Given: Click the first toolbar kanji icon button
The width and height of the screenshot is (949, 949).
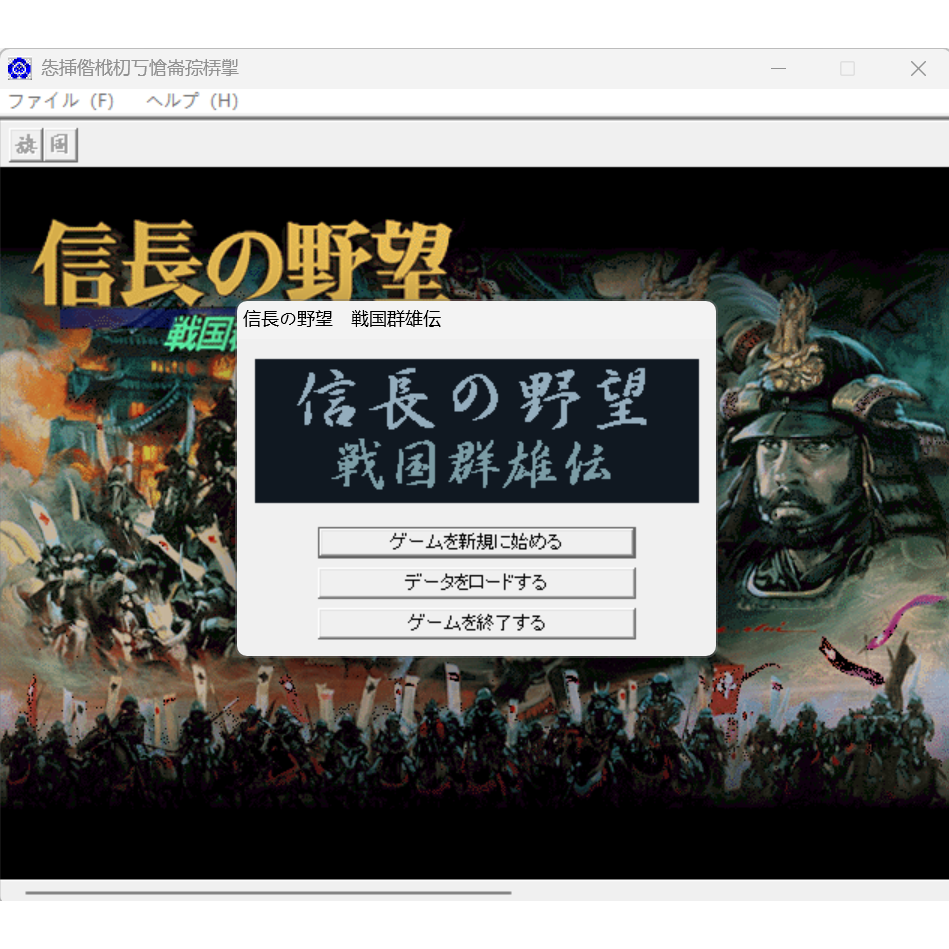Looking at the screenshot, I should pos(26,145).
